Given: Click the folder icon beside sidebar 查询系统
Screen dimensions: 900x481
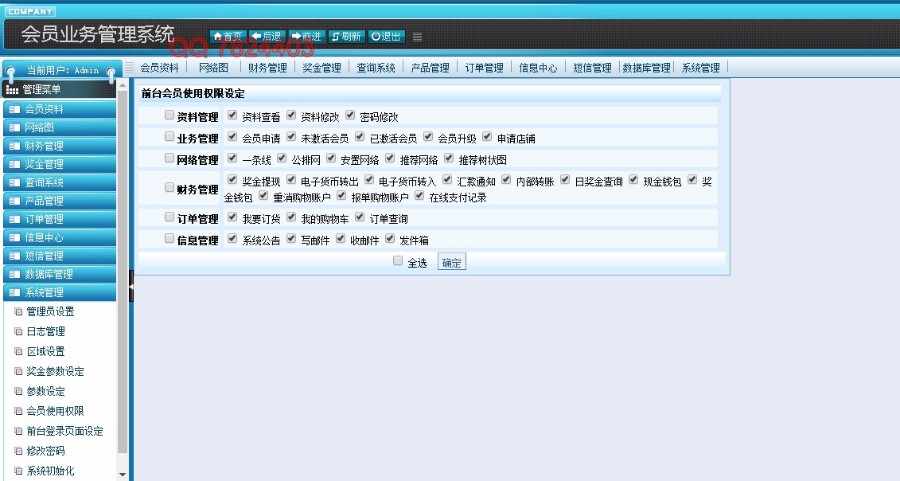Looking at the screenshot, I should click(x=14, y=182).
